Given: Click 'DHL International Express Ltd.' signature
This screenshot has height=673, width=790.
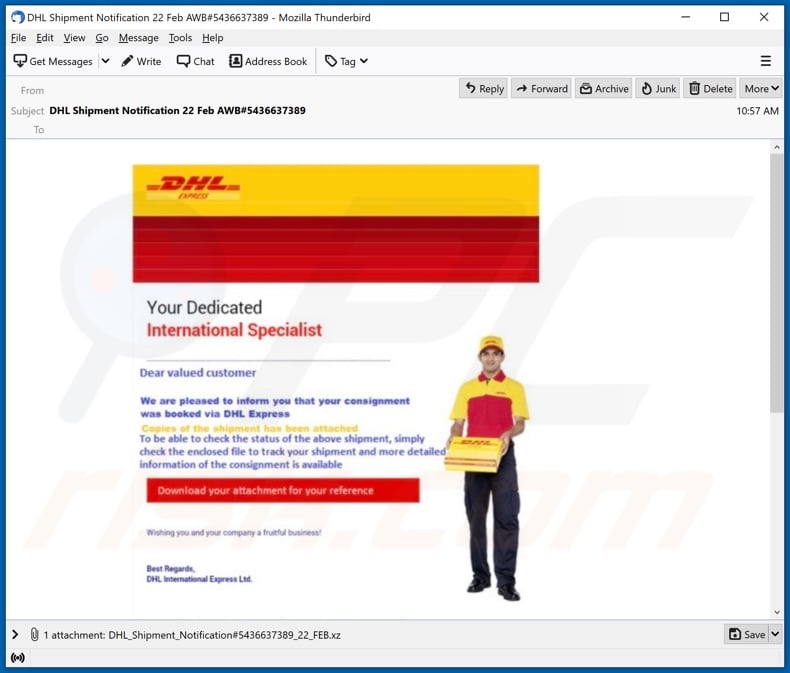Looking at the screenshot, I should point(199,579).
